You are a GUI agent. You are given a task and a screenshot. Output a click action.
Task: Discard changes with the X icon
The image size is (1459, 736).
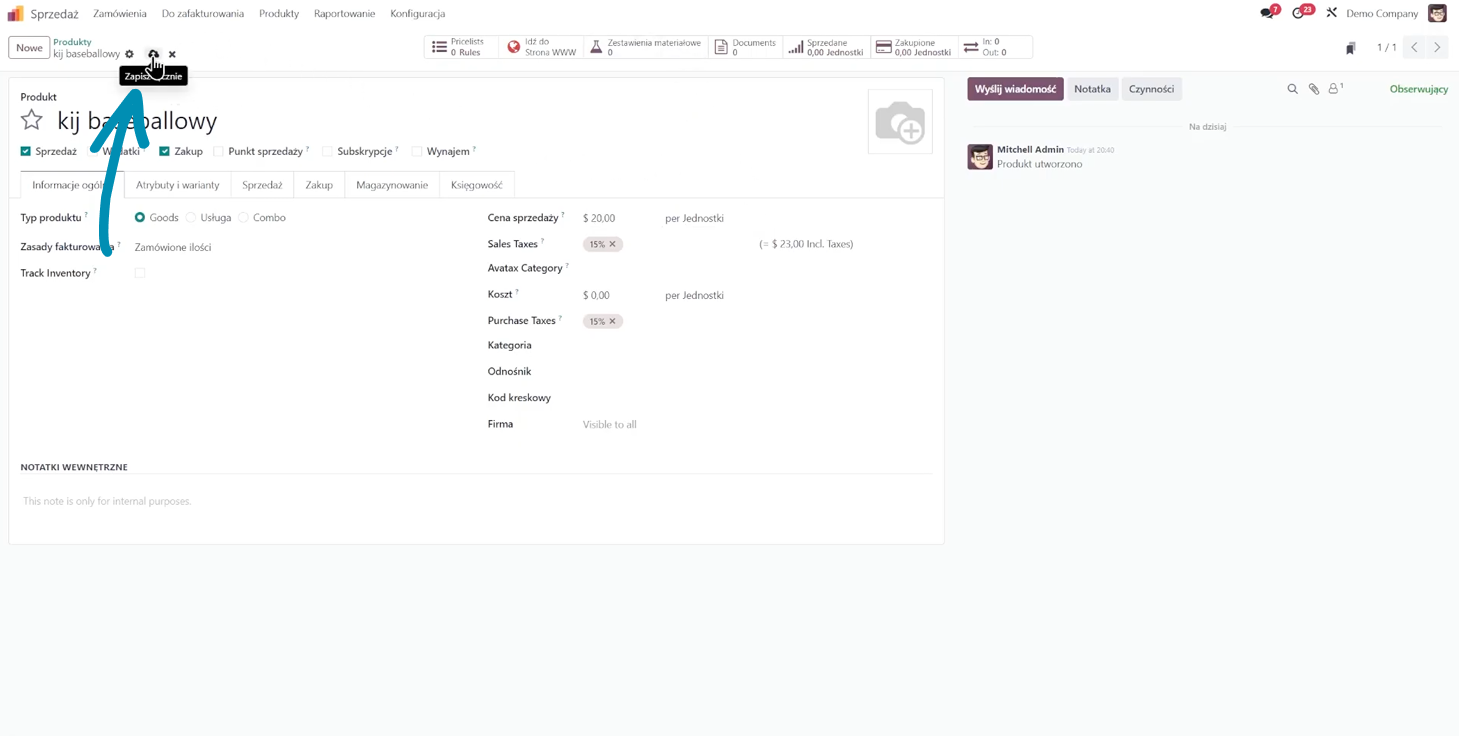point(172,55)
